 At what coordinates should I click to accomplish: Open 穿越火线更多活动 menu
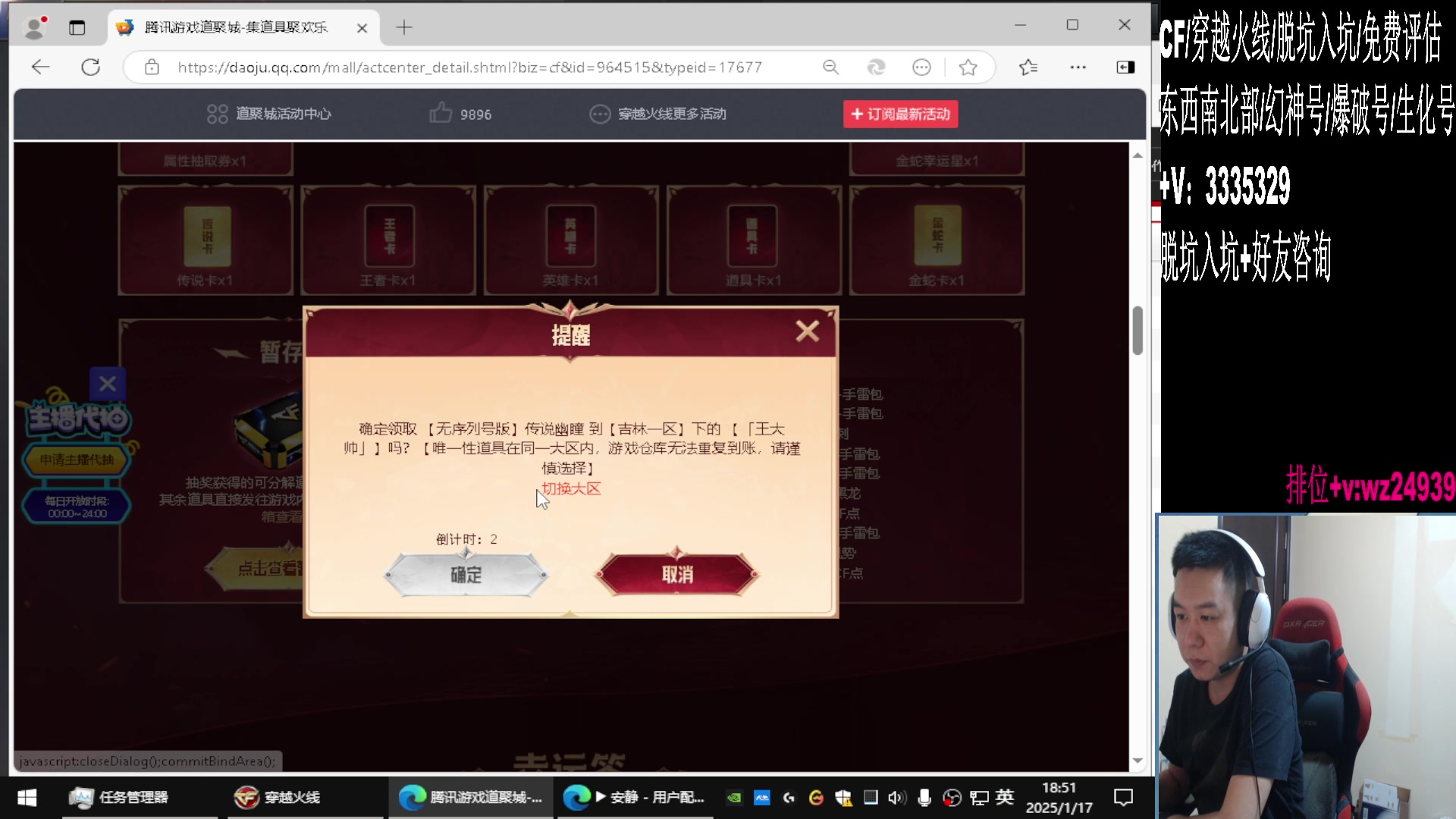(x=657, y=114)
